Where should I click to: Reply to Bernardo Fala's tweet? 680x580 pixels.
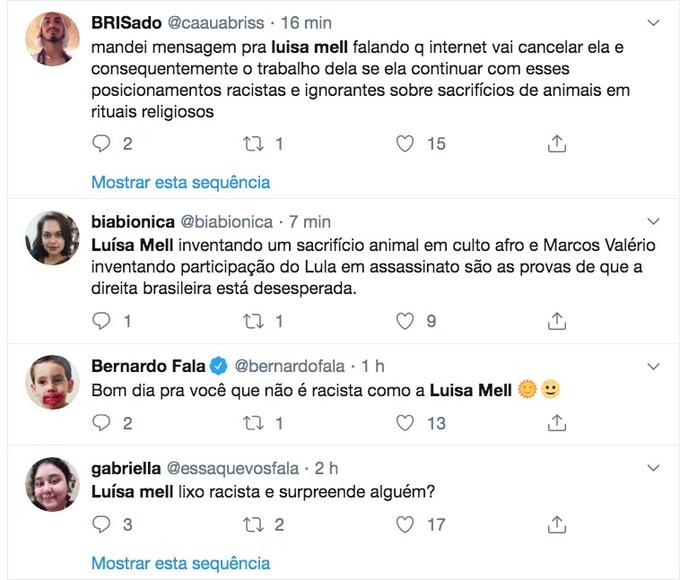pos(101,423)
